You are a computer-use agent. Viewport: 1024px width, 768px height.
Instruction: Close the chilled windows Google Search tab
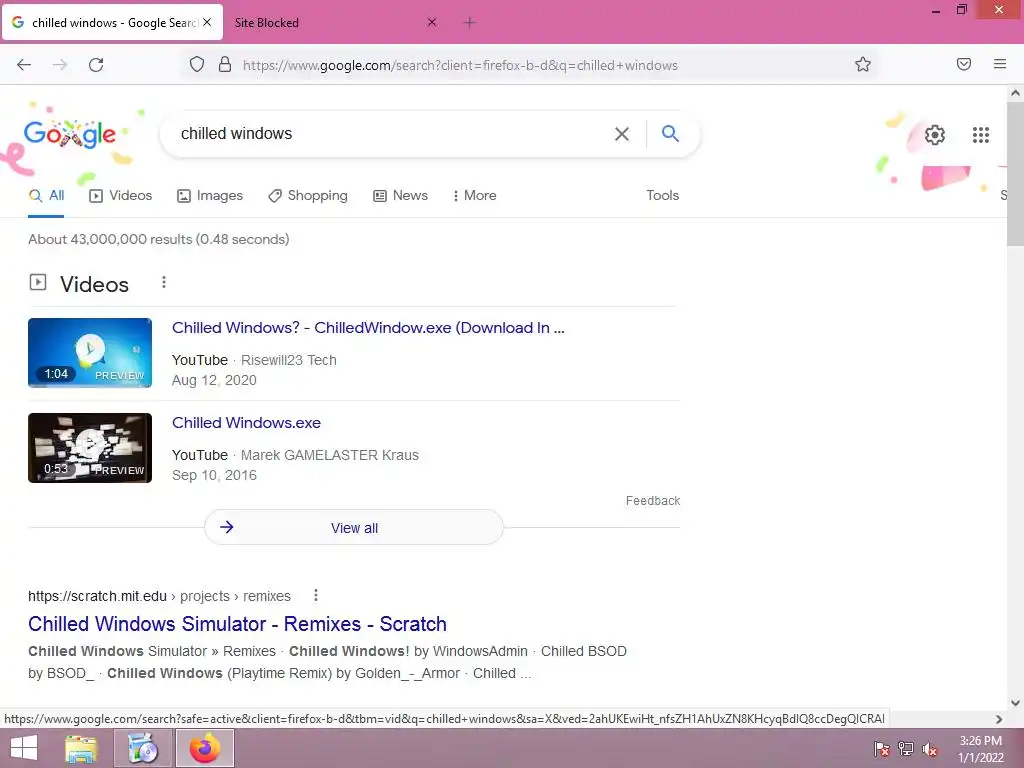pyautogui.click(x=207, y=22)
